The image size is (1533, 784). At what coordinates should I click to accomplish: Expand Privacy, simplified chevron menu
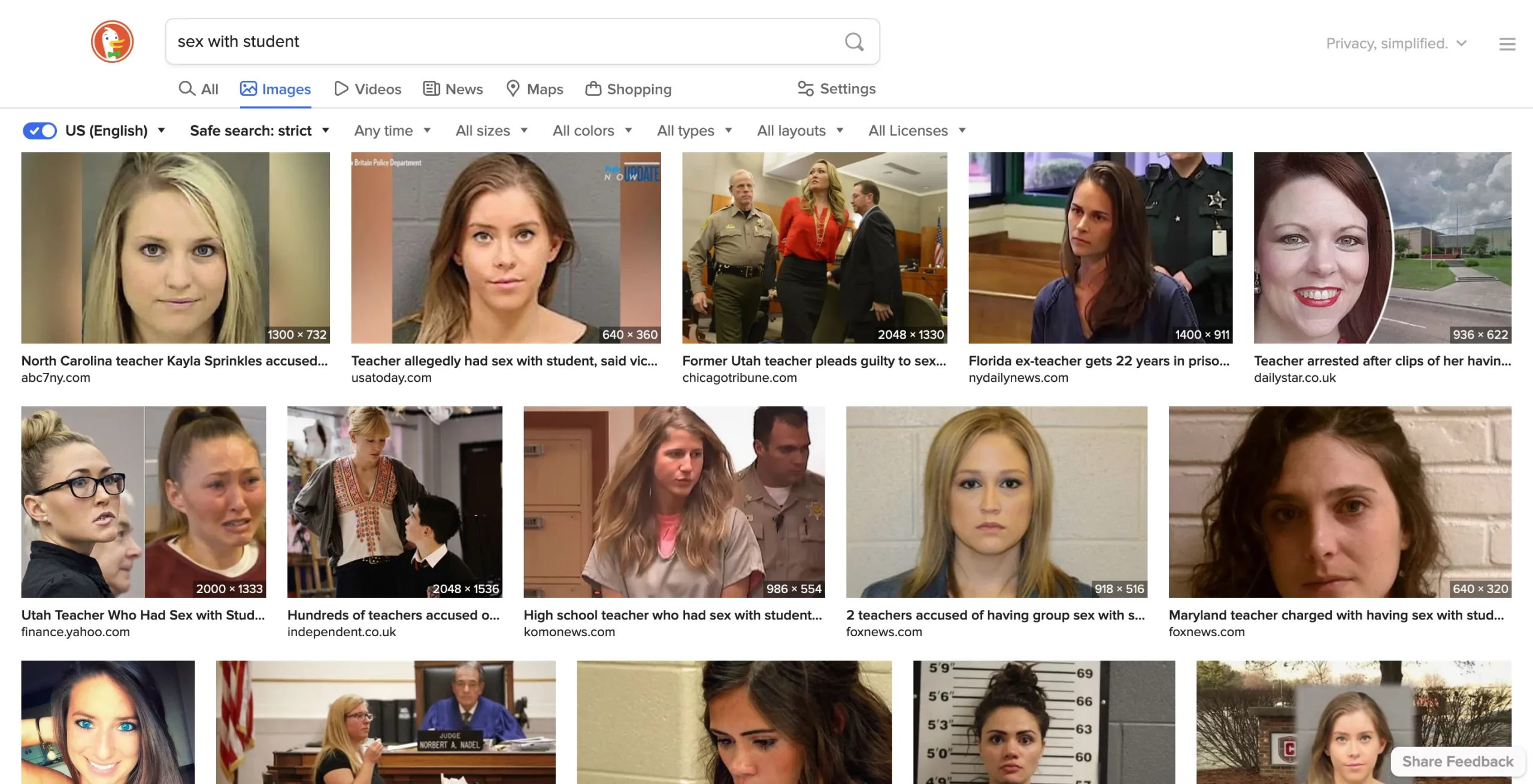[x=1462, y=43]
